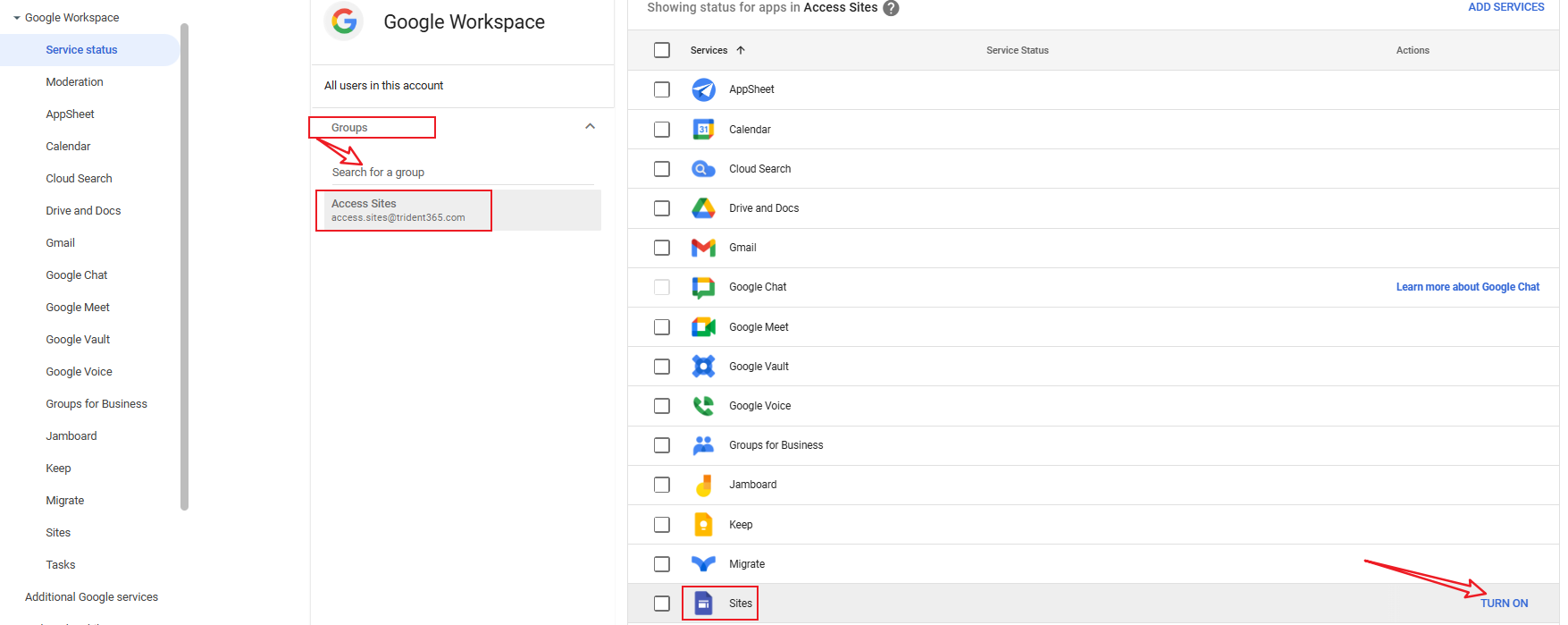The height and width of the screenshot is (625, 1568).
Task: Select the Jamboard row checkbox
Action: click(x=661, y=485)
